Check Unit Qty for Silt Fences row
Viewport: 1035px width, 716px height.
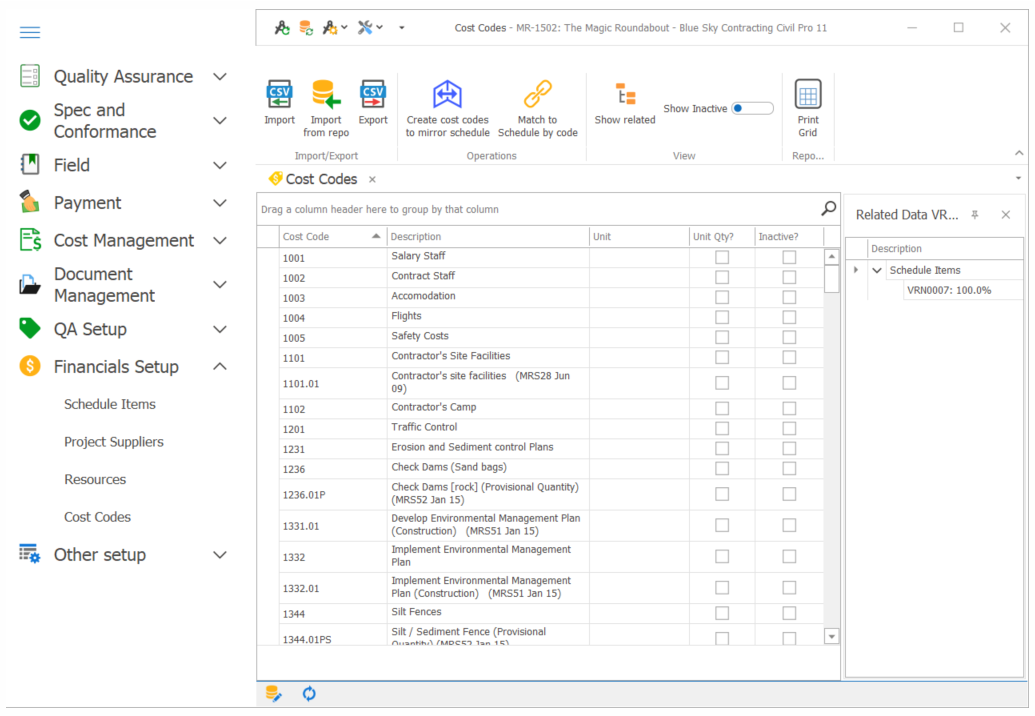(x=722, y=613)
